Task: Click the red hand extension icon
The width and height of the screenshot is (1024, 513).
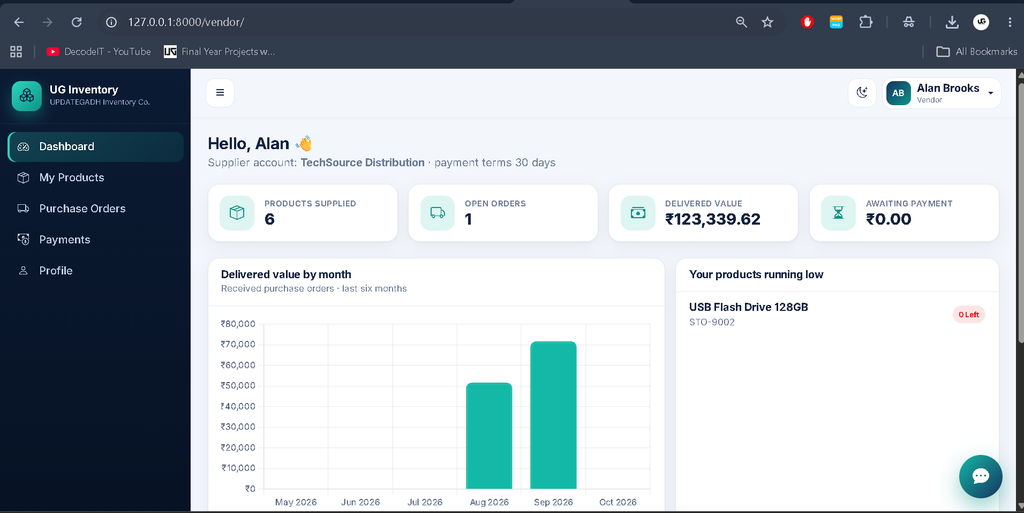Action: (807, 22)
